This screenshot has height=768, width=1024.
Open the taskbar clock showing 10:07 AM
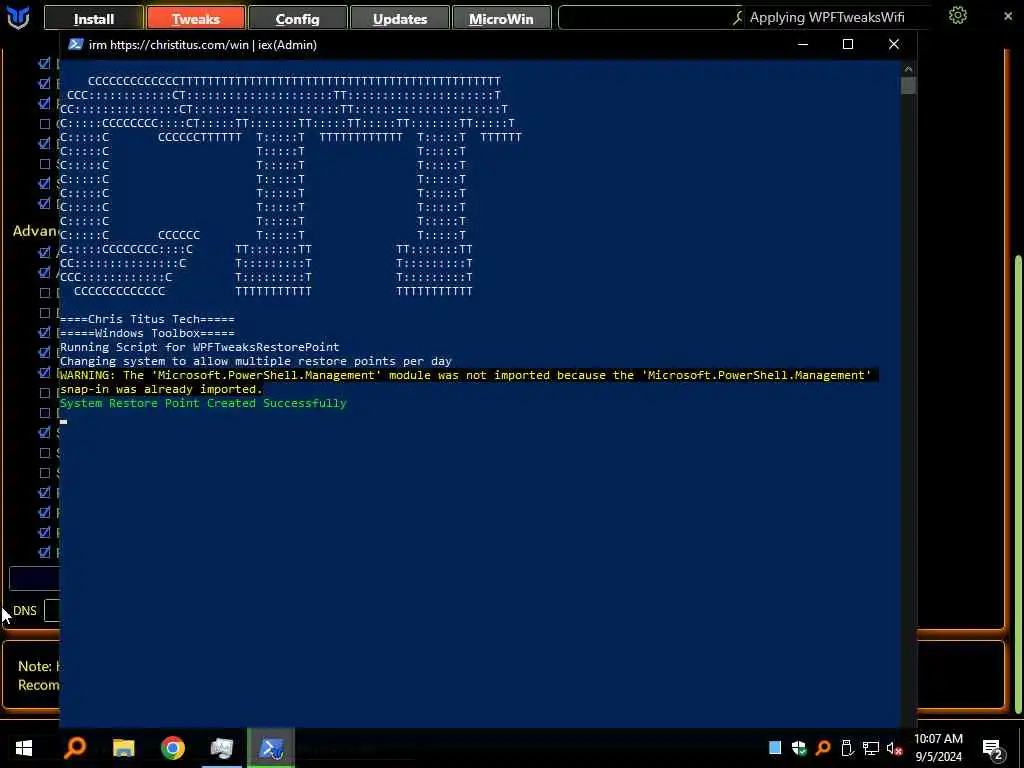pyautogui.click(x=938, y=748)
